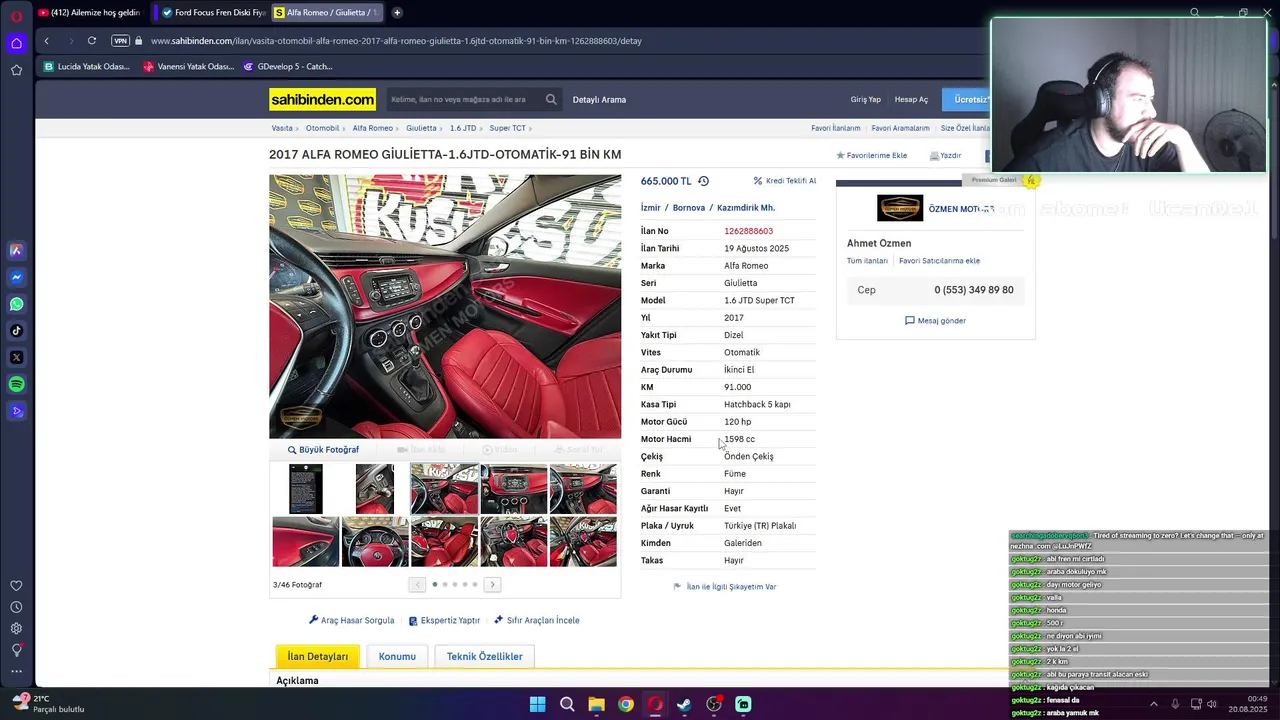The width and height of the screenshot is (1280, 720).
Task: Click the Bornova location link
Action: click(689, 208)
